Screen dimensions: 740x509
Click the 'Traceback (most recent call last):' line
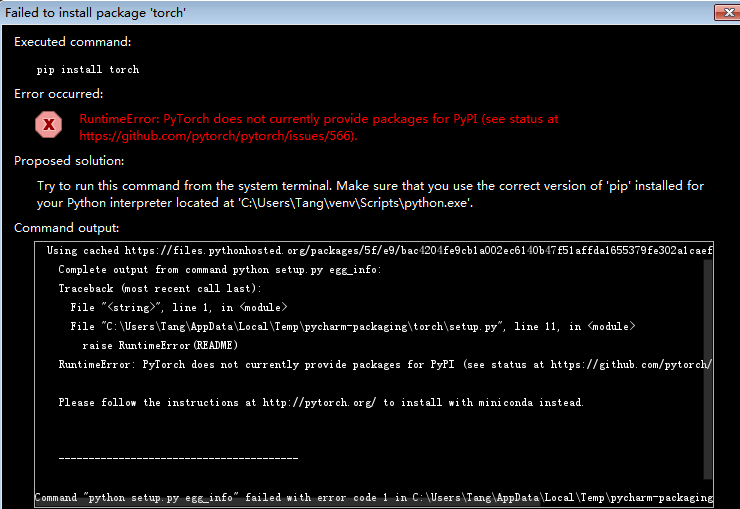tap(160, 289)
